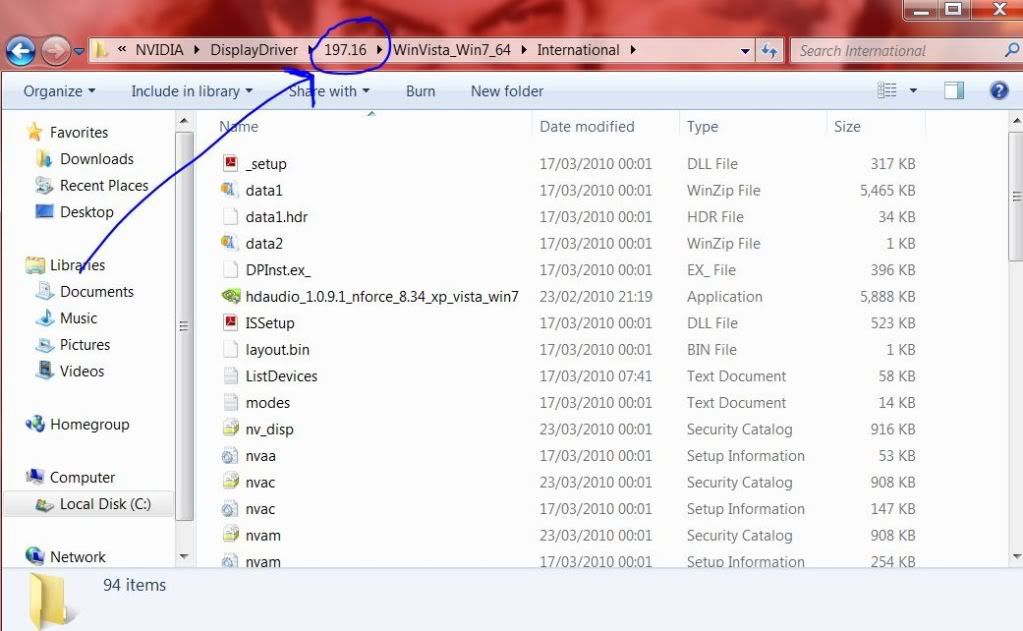Click the modes text document icon
This screenshot has height=631, width=1023.
click(230, 402)
